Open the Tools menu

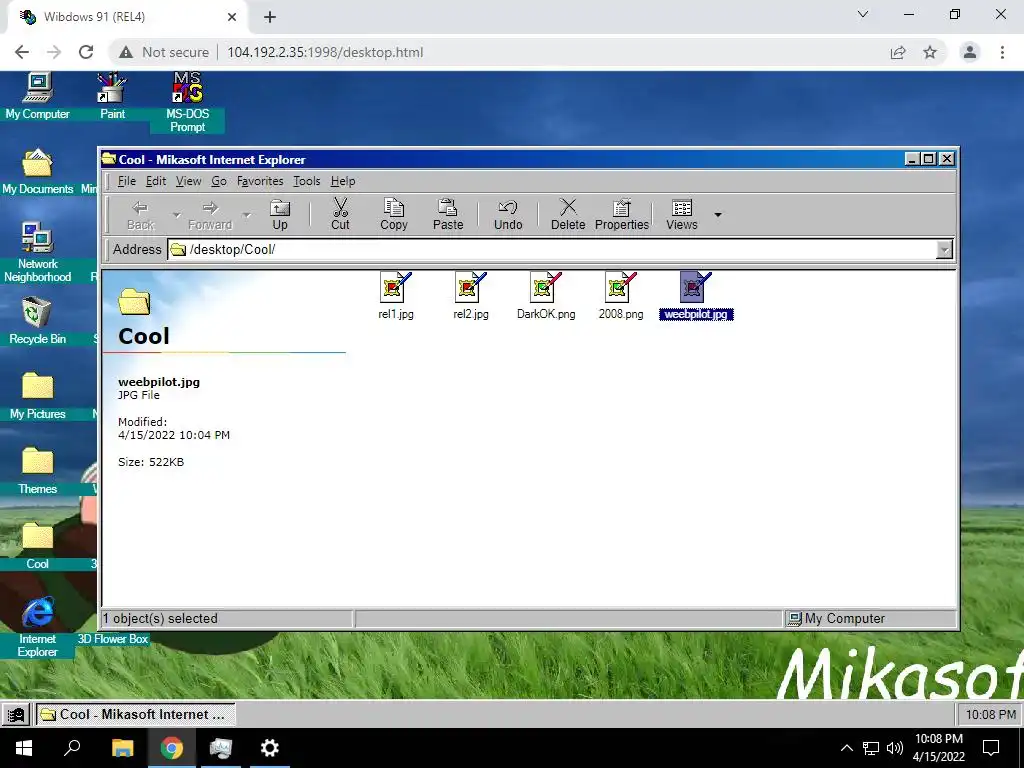tap(306, 181)
